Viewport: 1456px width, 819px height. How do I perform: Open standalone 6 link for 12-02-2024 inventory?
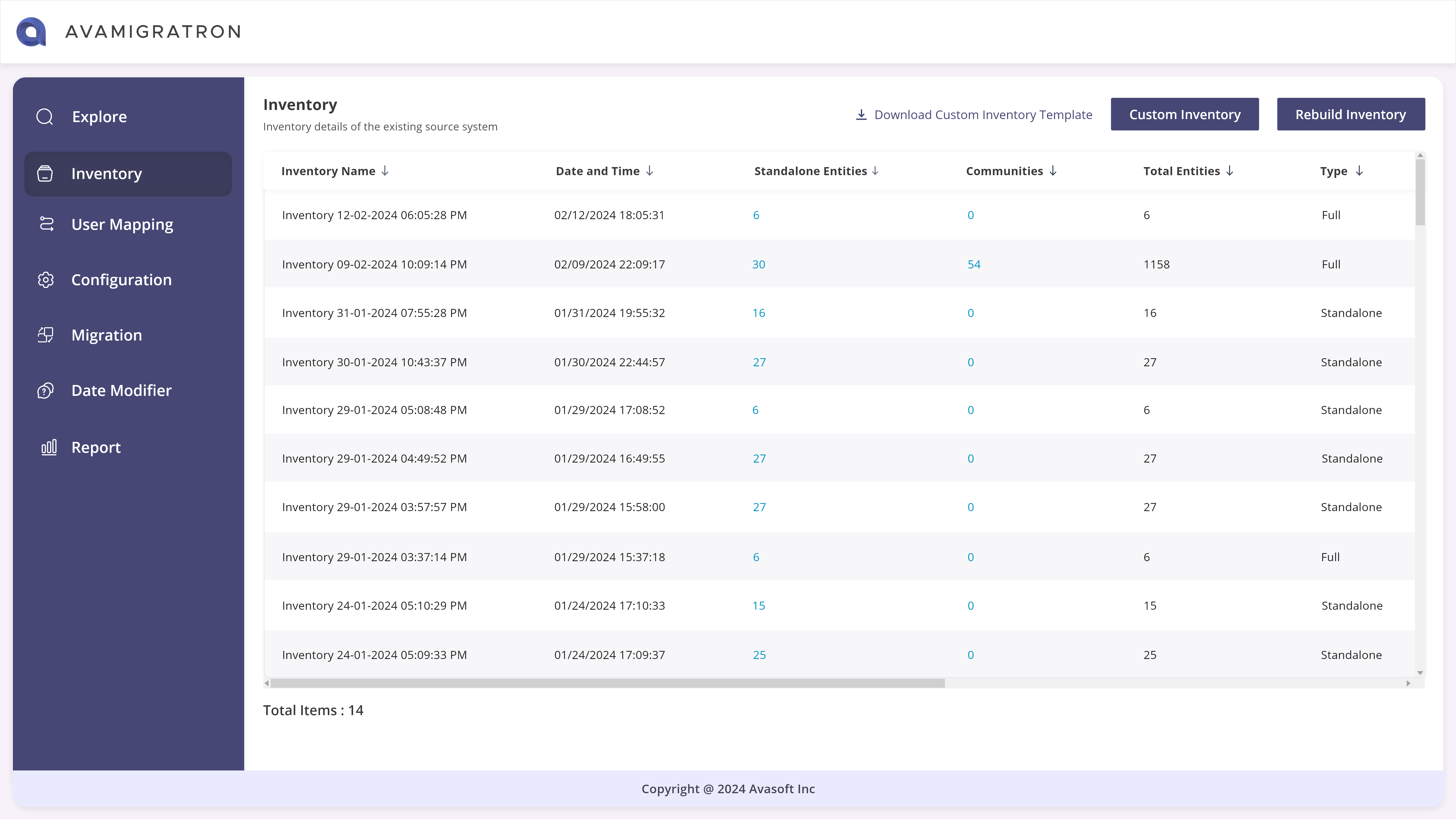[x=756, y=215]
